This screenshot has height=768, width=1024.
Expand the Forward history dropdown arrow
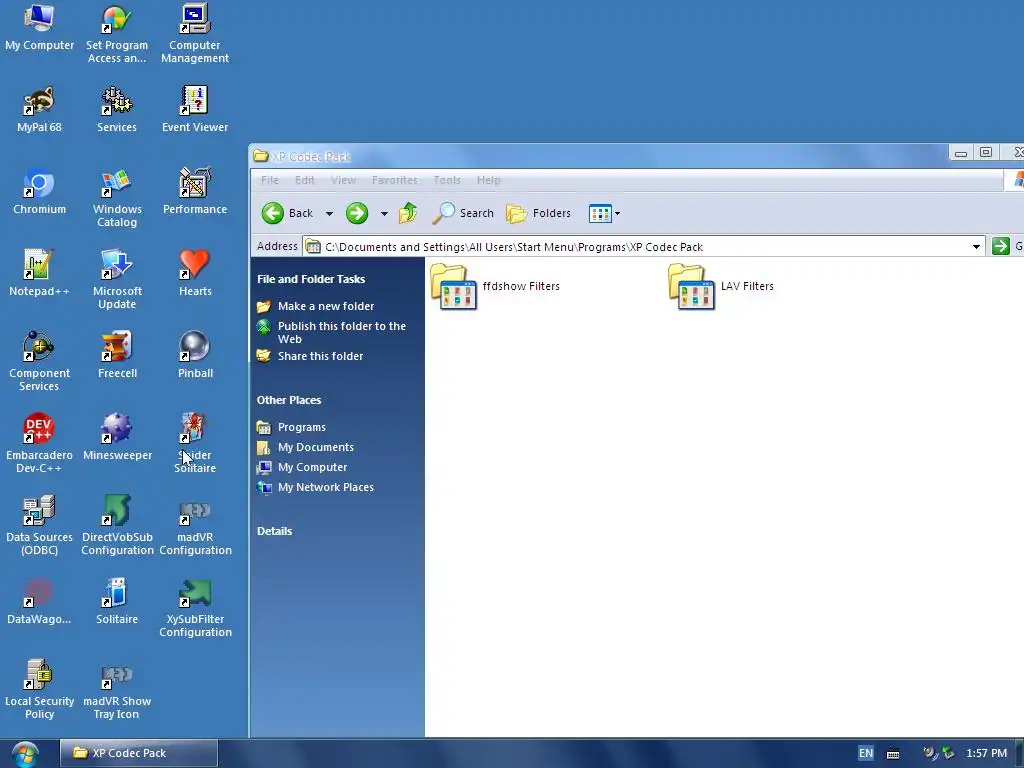click(384, 214)
